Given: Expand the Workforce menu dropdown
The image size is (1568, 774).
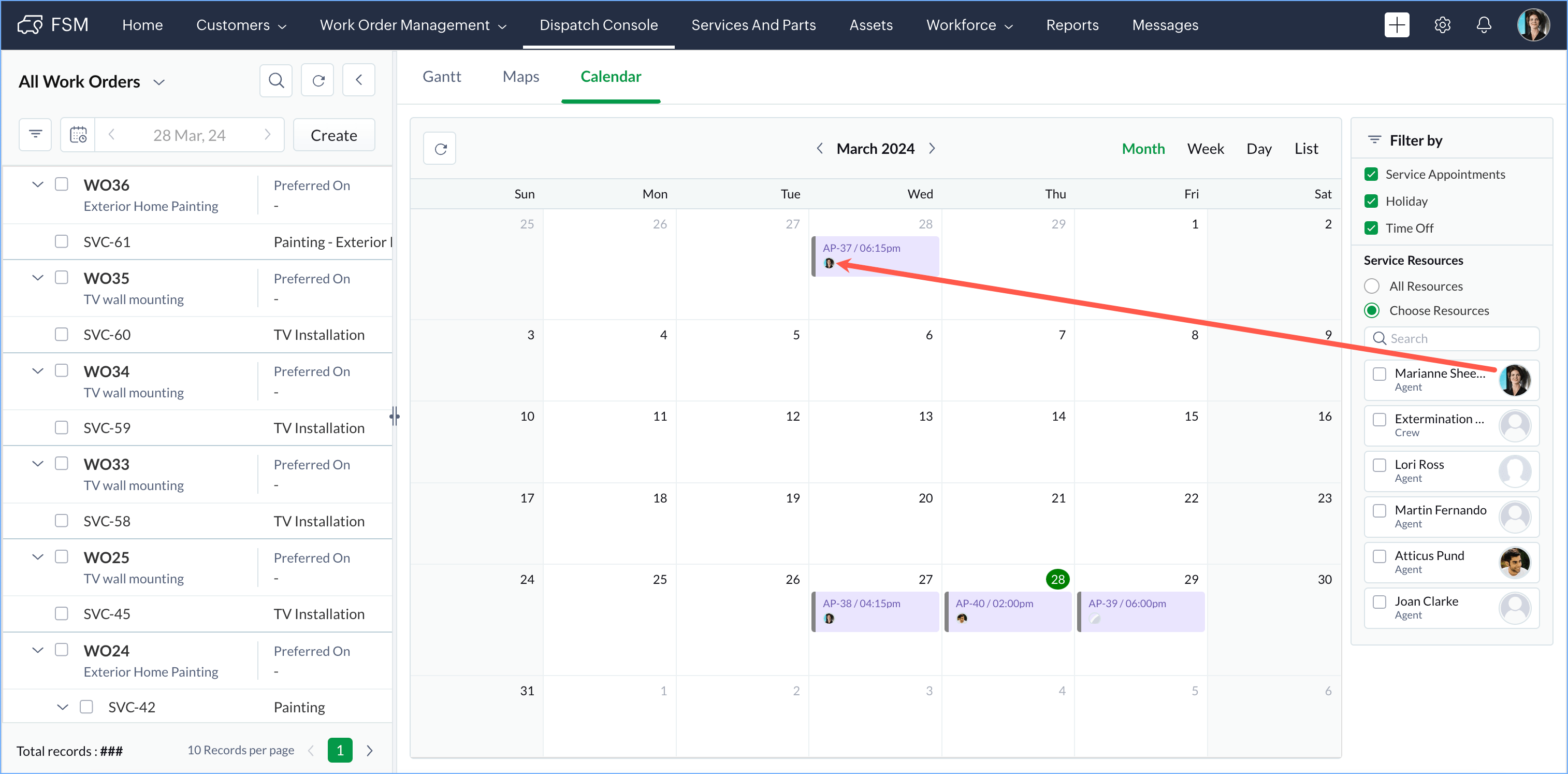Looking at the screenshot, I should pos(969,25).
